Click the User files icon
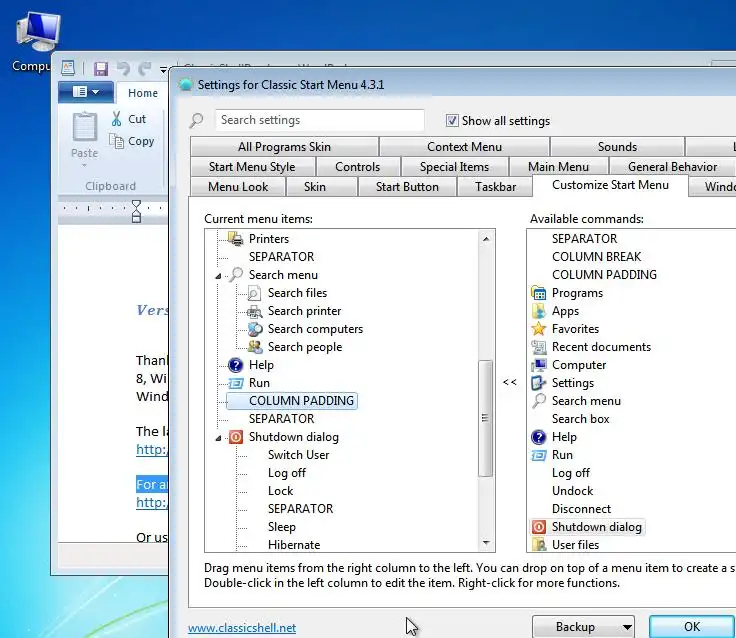736x638 pixels. pos(539,545)
